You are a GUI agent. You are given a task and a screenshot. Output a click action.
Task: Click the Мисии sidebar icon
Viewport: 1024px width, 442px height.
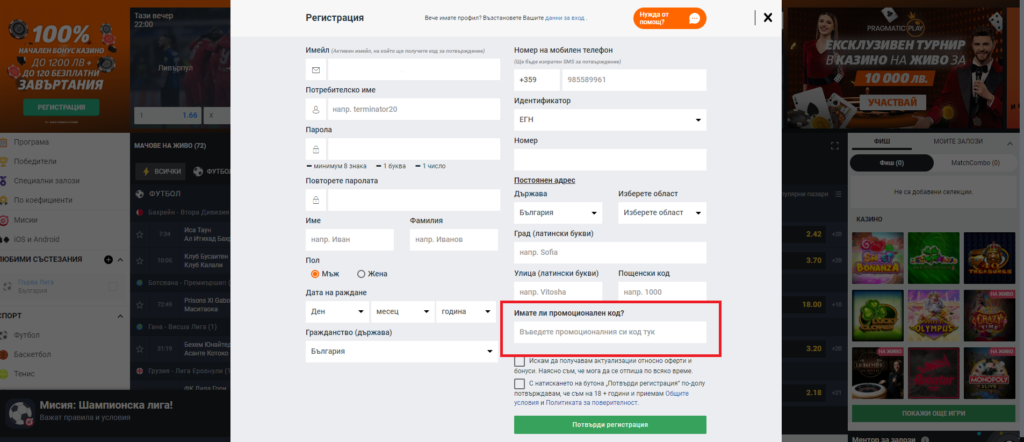point(5,220)
